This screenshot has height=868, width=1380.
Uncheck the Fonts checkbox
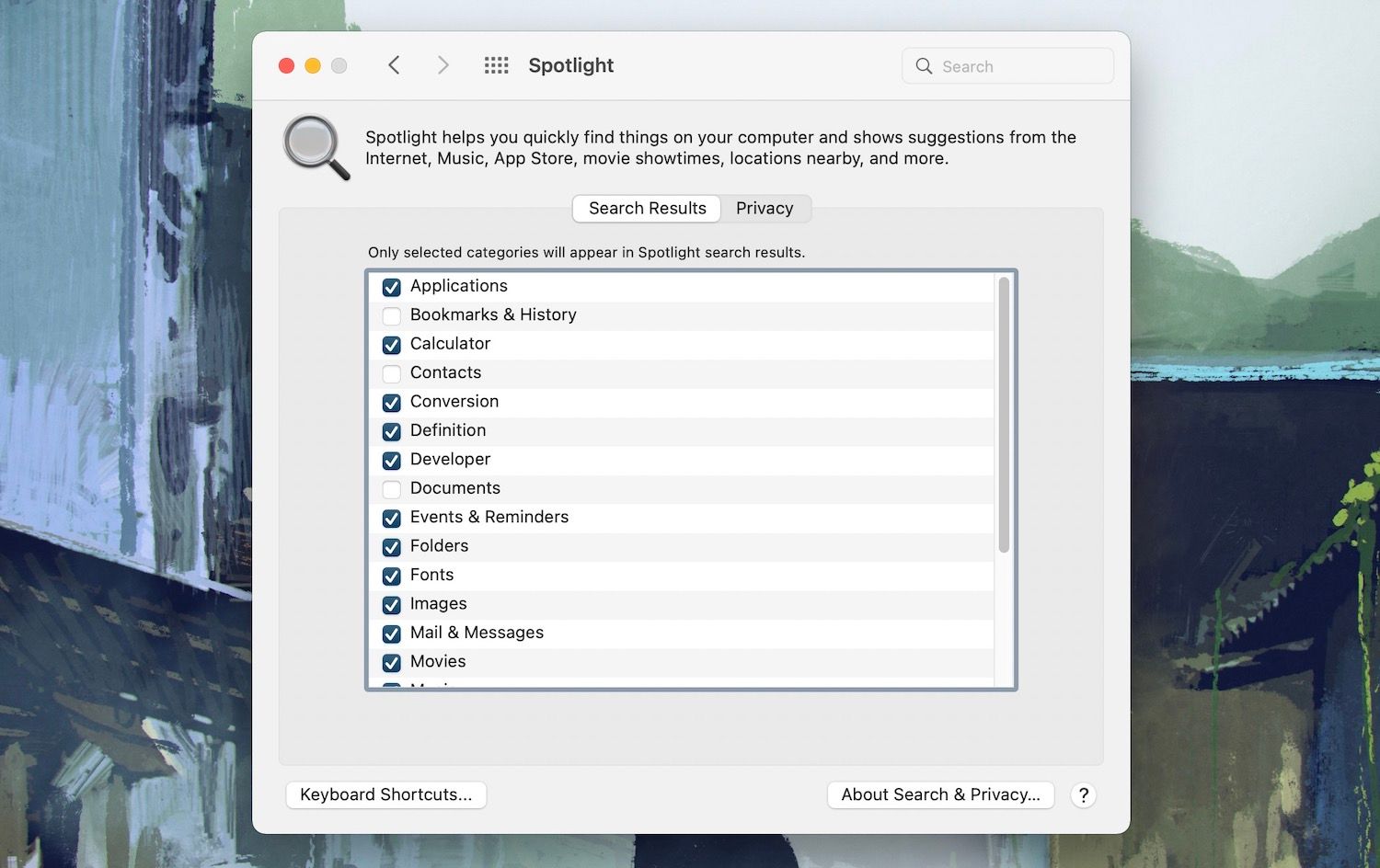(392, 576)
